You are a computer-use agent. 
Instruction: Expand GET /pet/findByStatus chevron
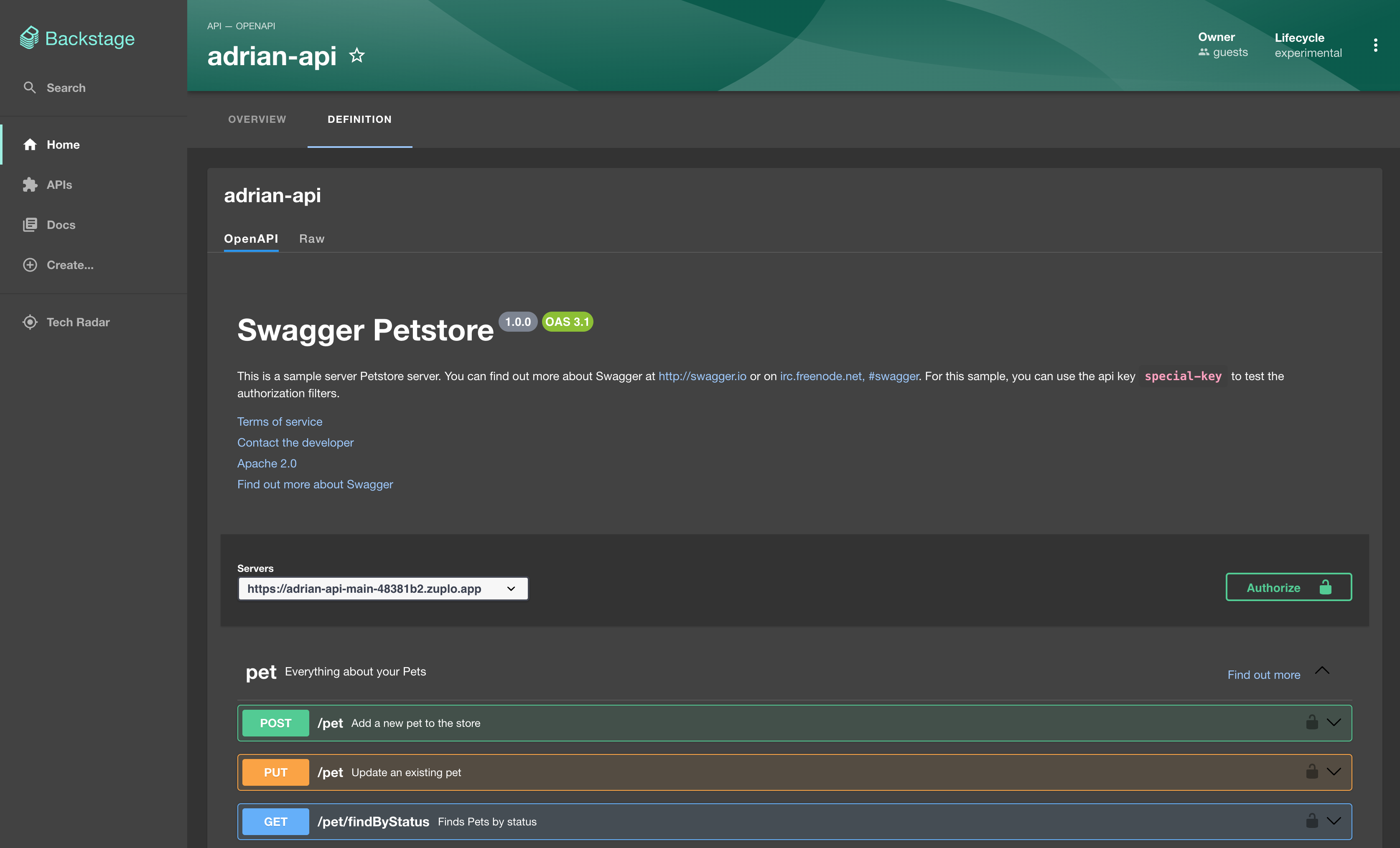click(x=1334, y=821)
